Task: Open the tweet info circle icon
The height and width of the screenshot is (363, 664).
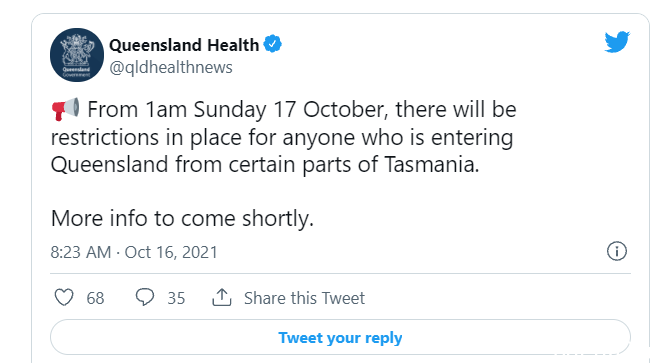Action: click(617, 251)
